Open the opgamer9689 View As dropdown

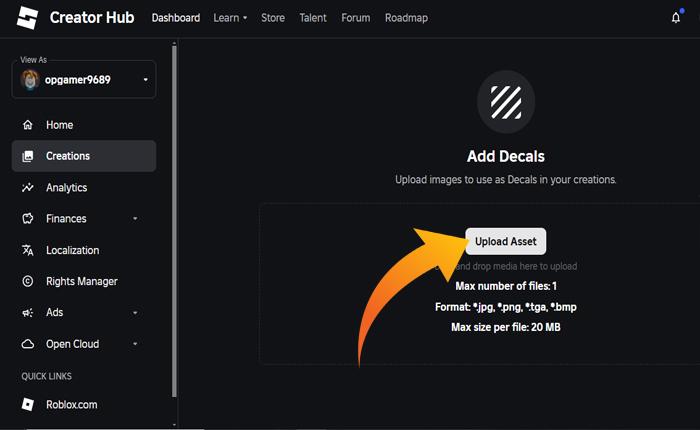coord(84,79)
